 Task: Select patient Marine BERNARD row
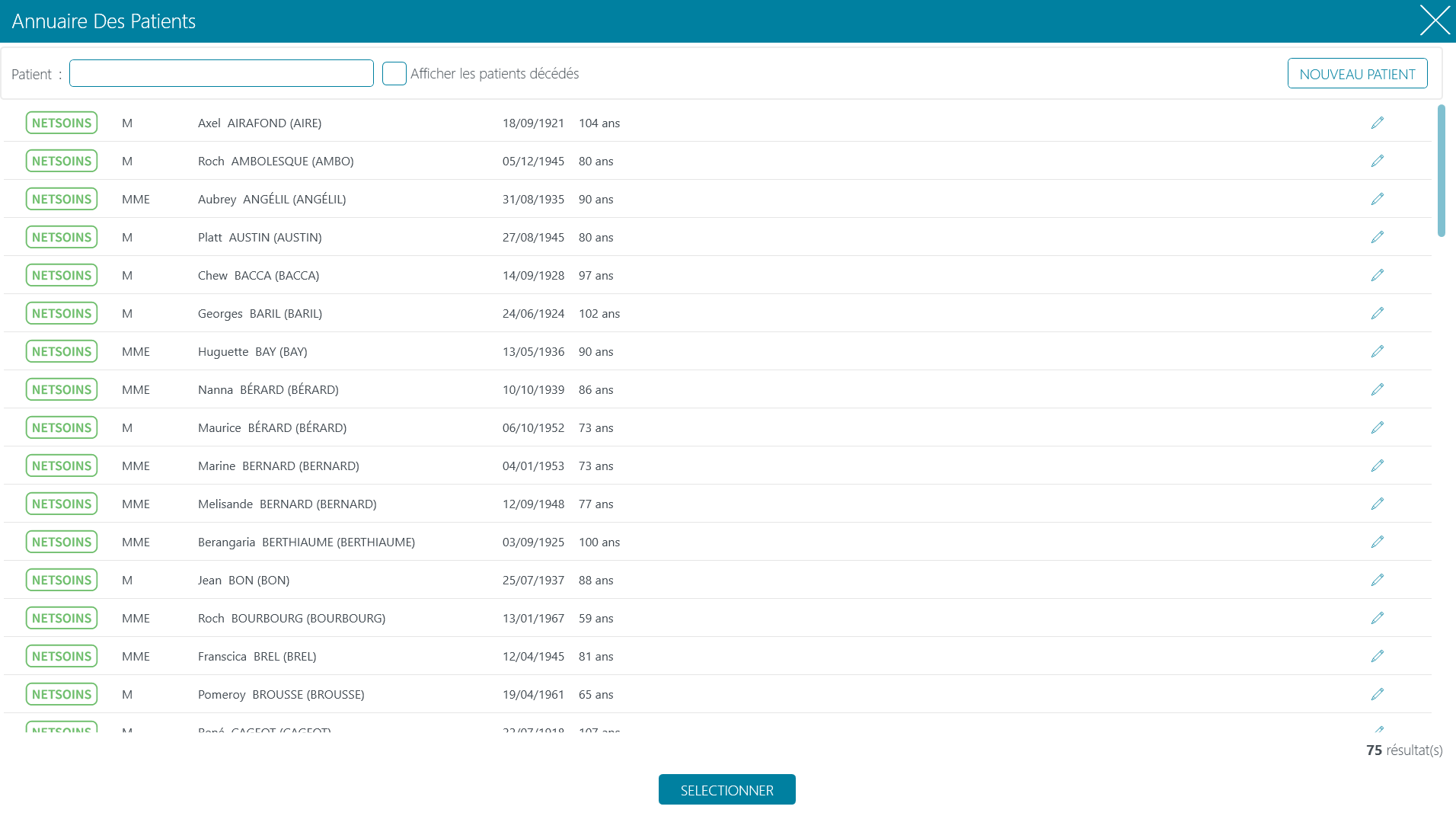coord(717,466)
